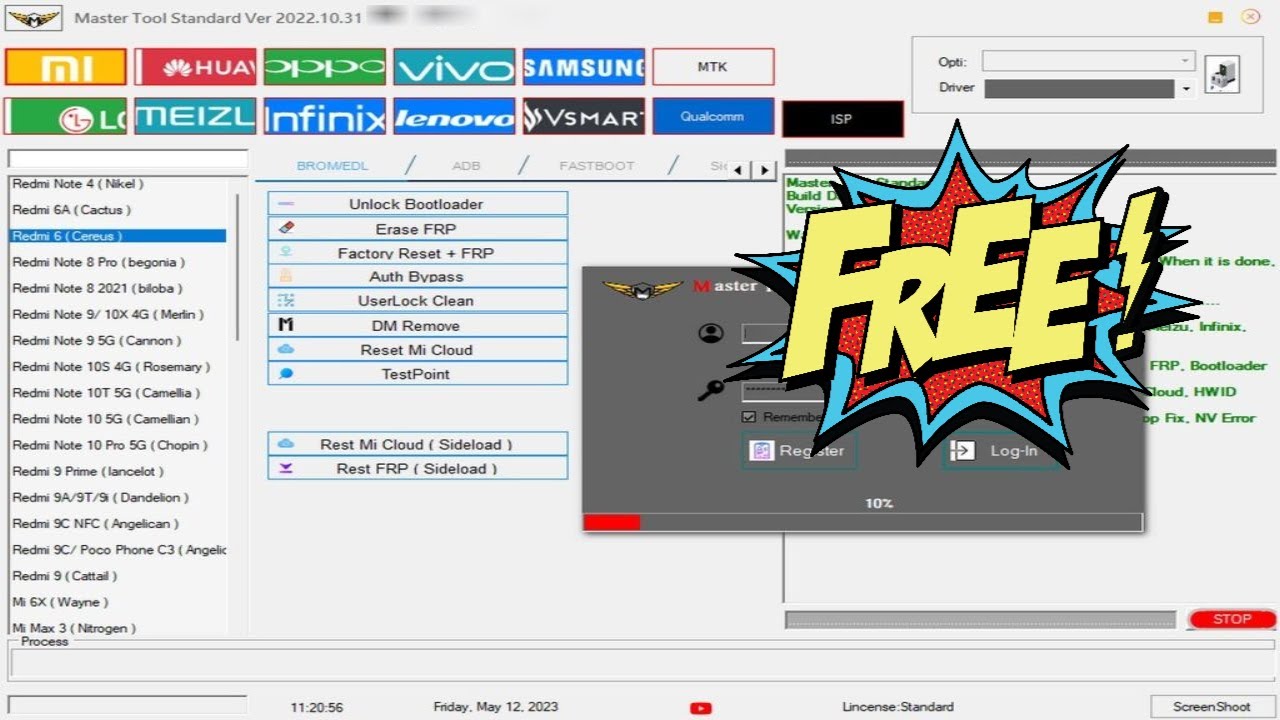This screenshot has height=720, width=1280.
Task: Click UserLock Clean button
Action: coord(418,301)
